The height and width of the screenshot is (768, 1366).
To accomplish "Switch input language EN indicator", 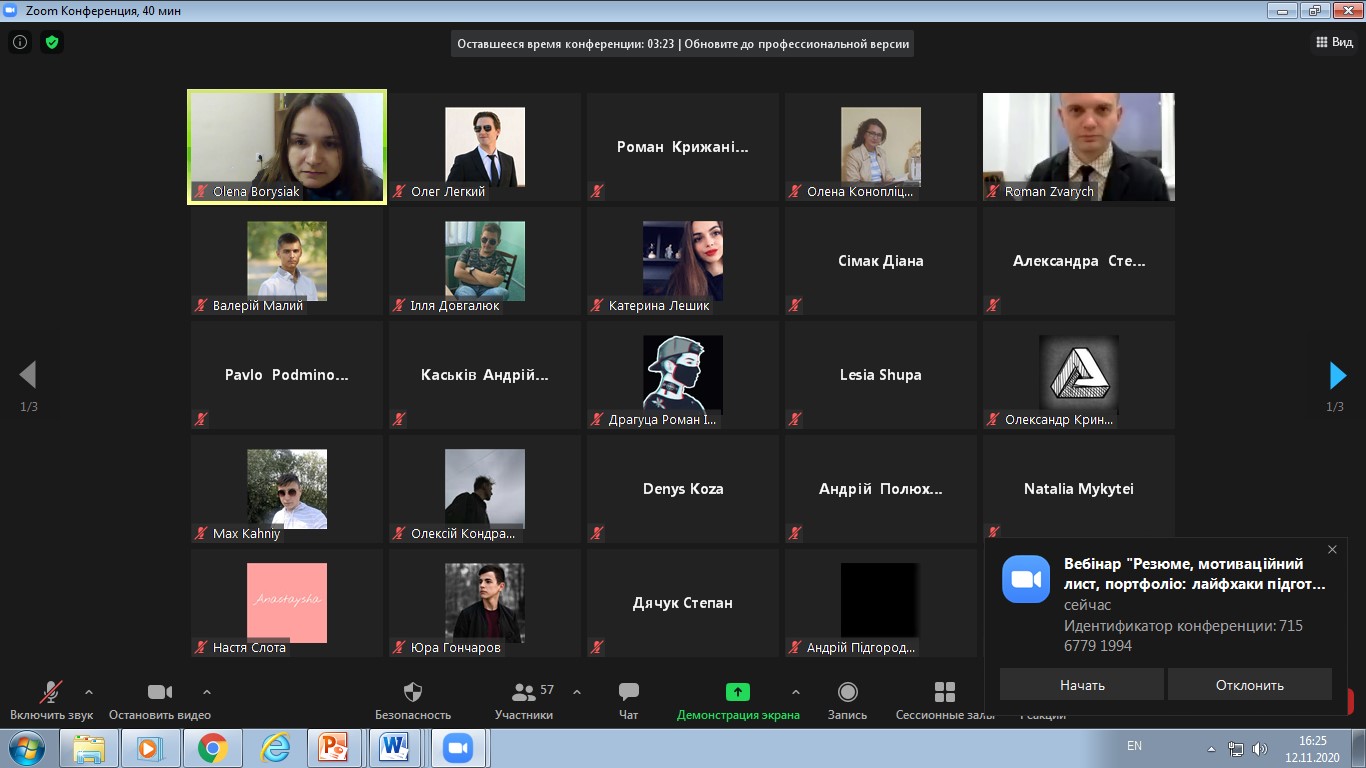I will (1134, 746).
